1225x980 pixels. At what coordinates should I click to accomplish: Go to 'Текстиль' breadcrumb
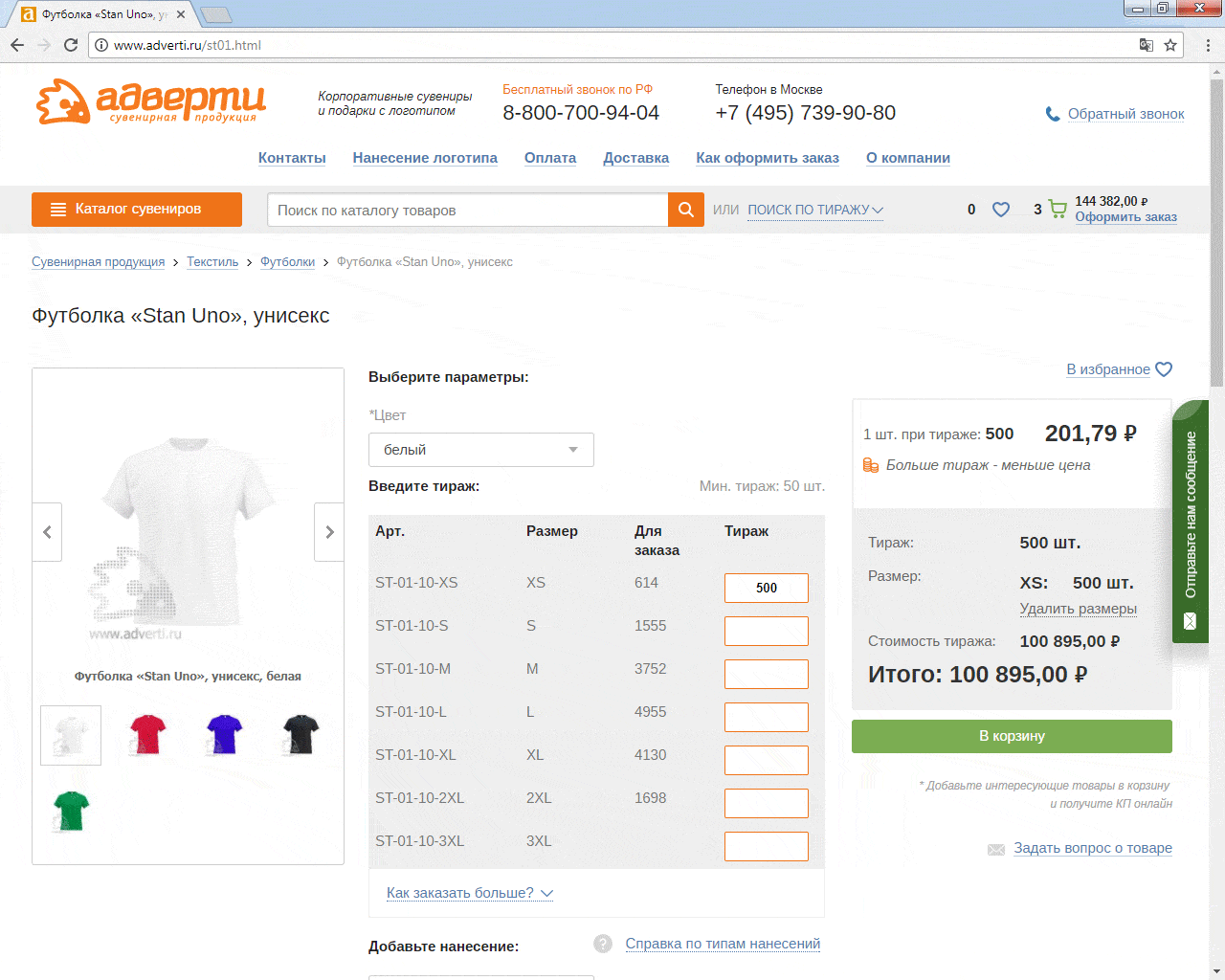tap(212, 262)
